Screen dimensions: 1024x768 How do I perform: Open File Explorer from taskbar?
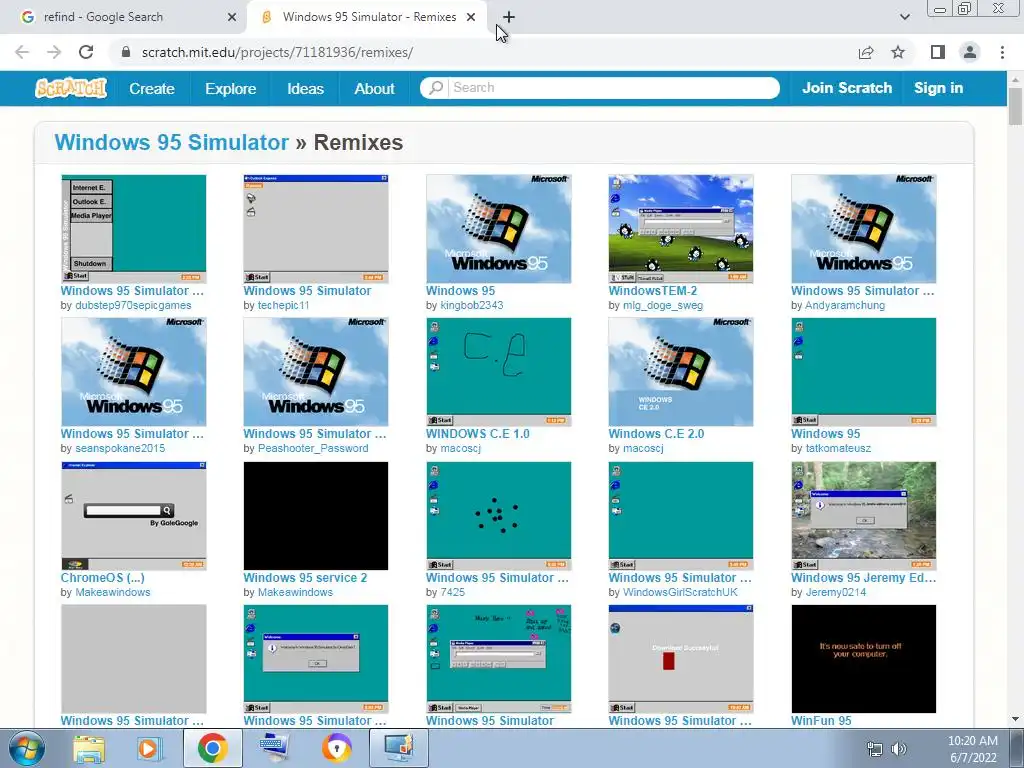89,749
